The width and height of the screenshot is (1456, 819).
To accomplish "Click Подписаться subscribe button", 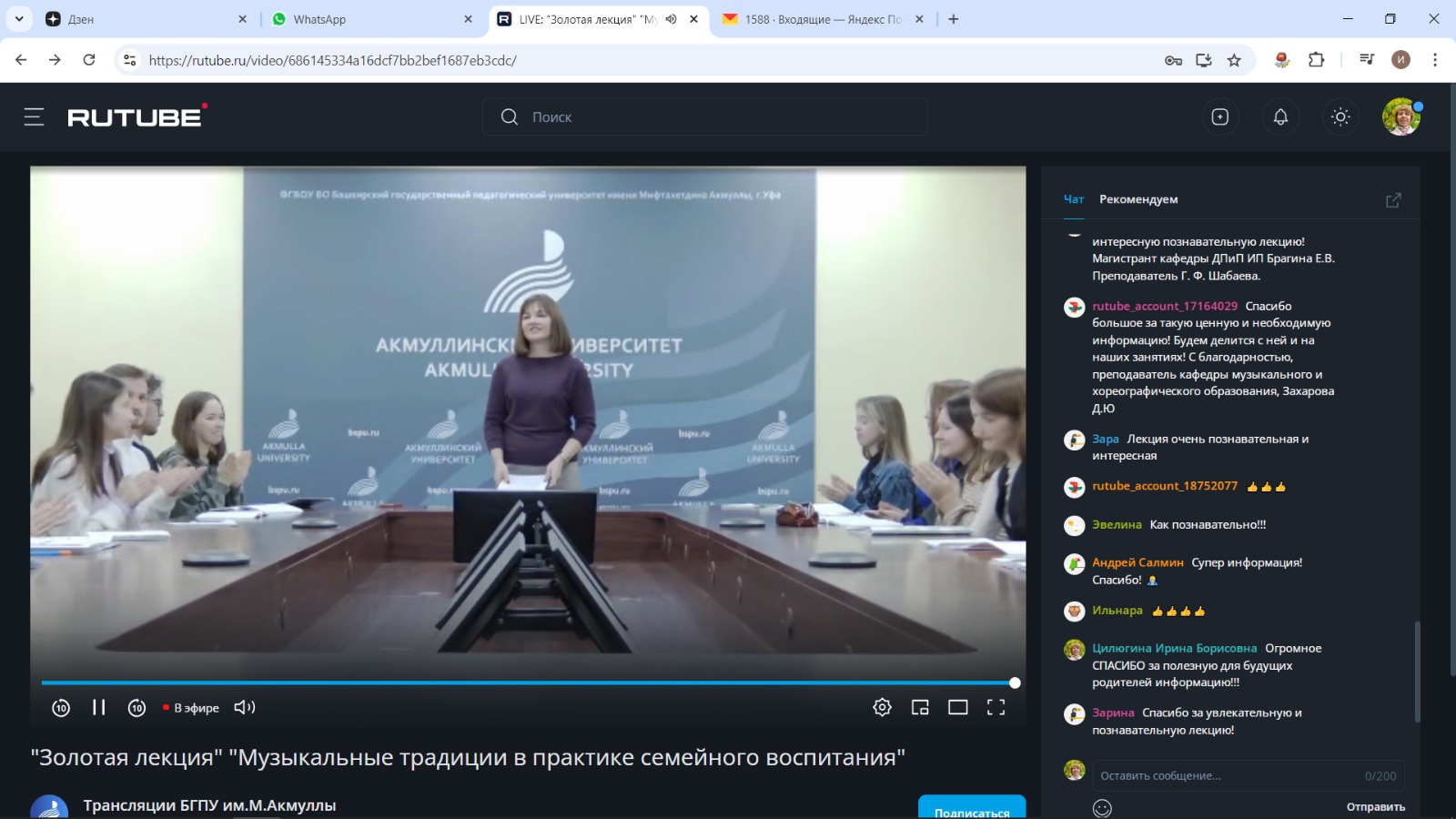I will coord(971,810).
